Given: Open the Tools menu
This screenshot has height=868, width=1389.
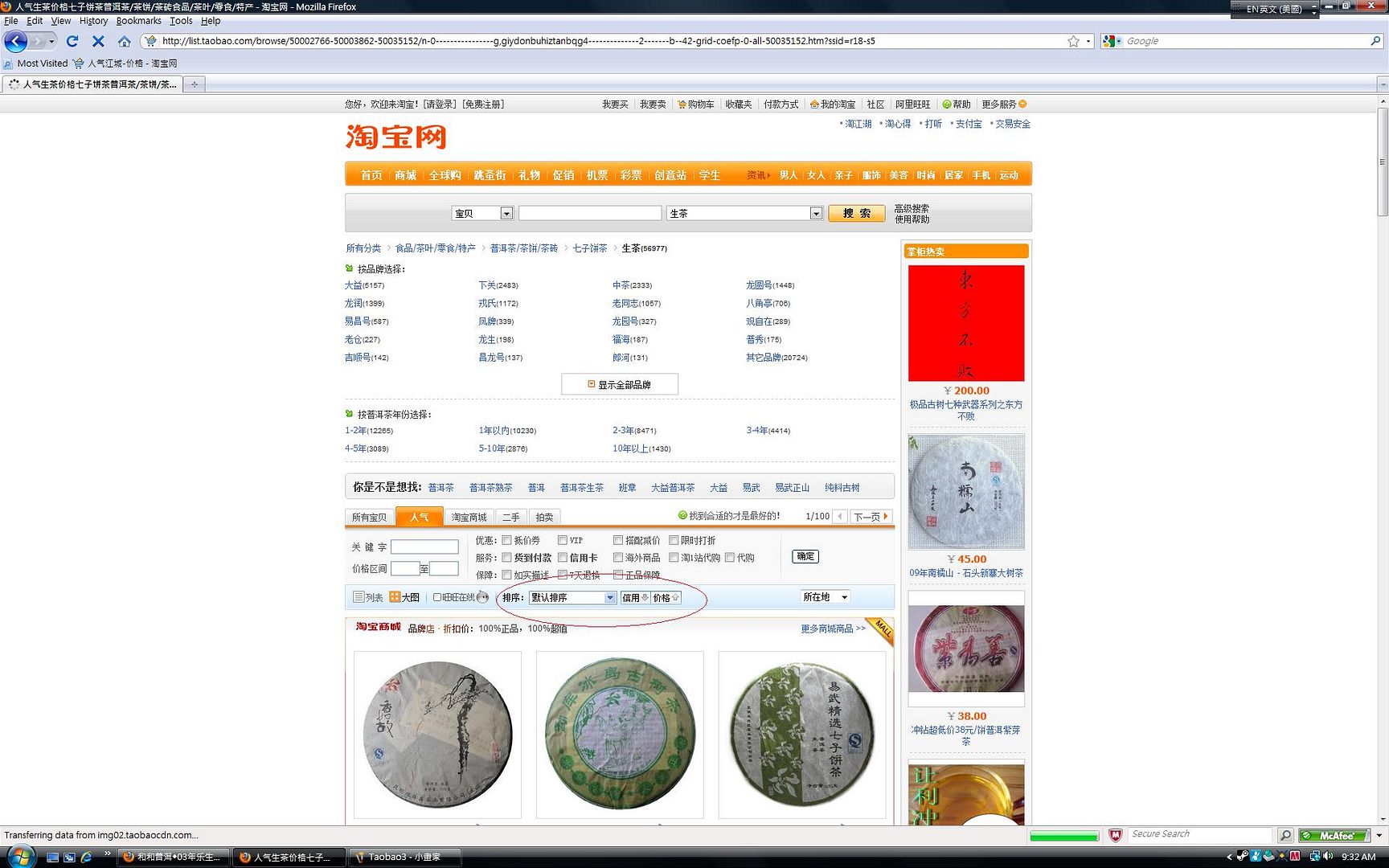Looking at the screenshot, I should pos(181,21).
